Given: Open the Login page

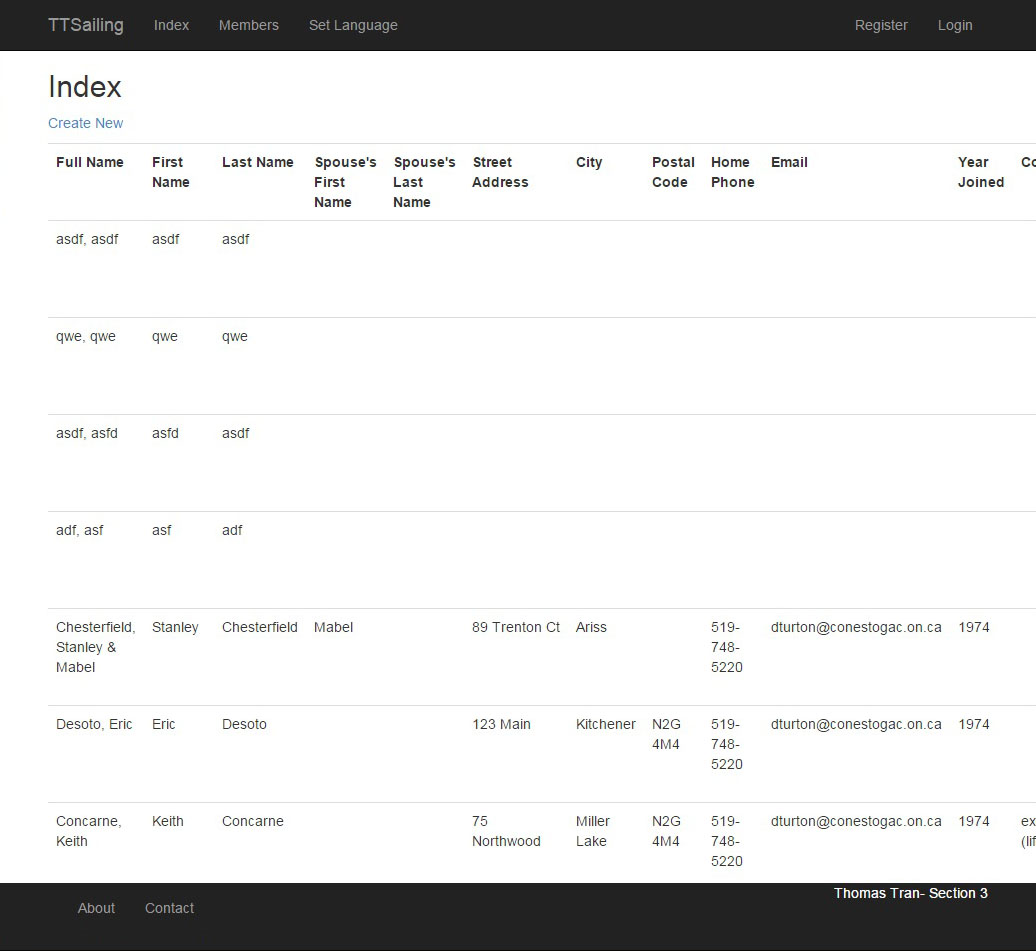Looking at the screenshot, I should [955, 25].
